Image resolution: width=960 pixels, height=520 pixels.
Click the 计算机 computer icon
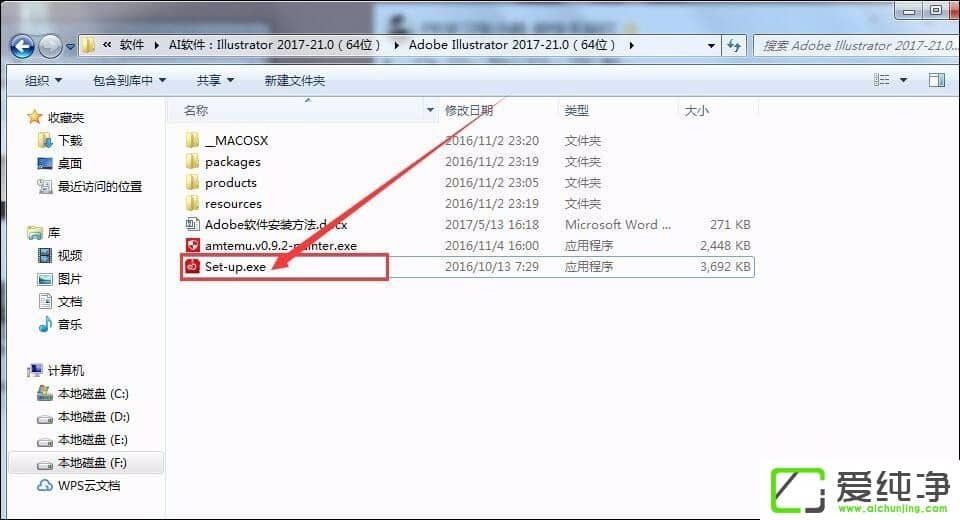(x=35, y=370)
